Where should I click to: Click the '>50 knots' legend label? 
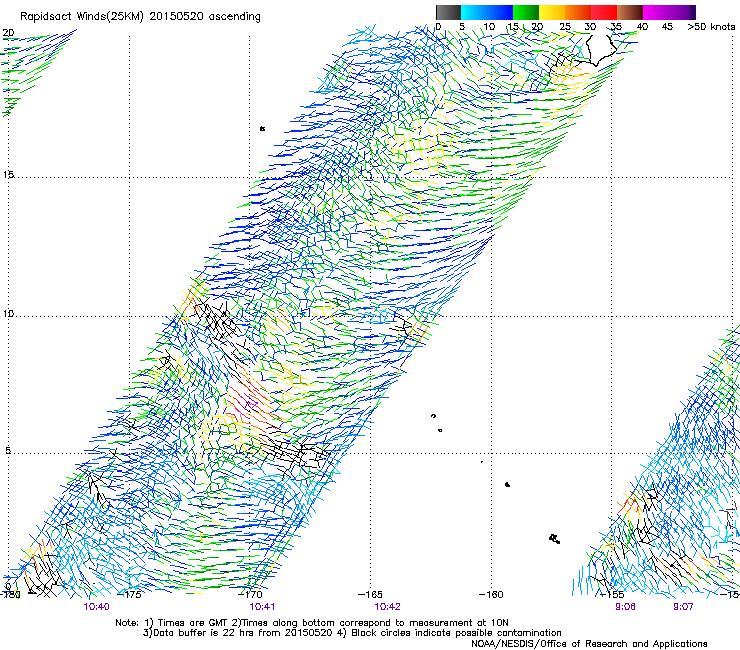711,27
